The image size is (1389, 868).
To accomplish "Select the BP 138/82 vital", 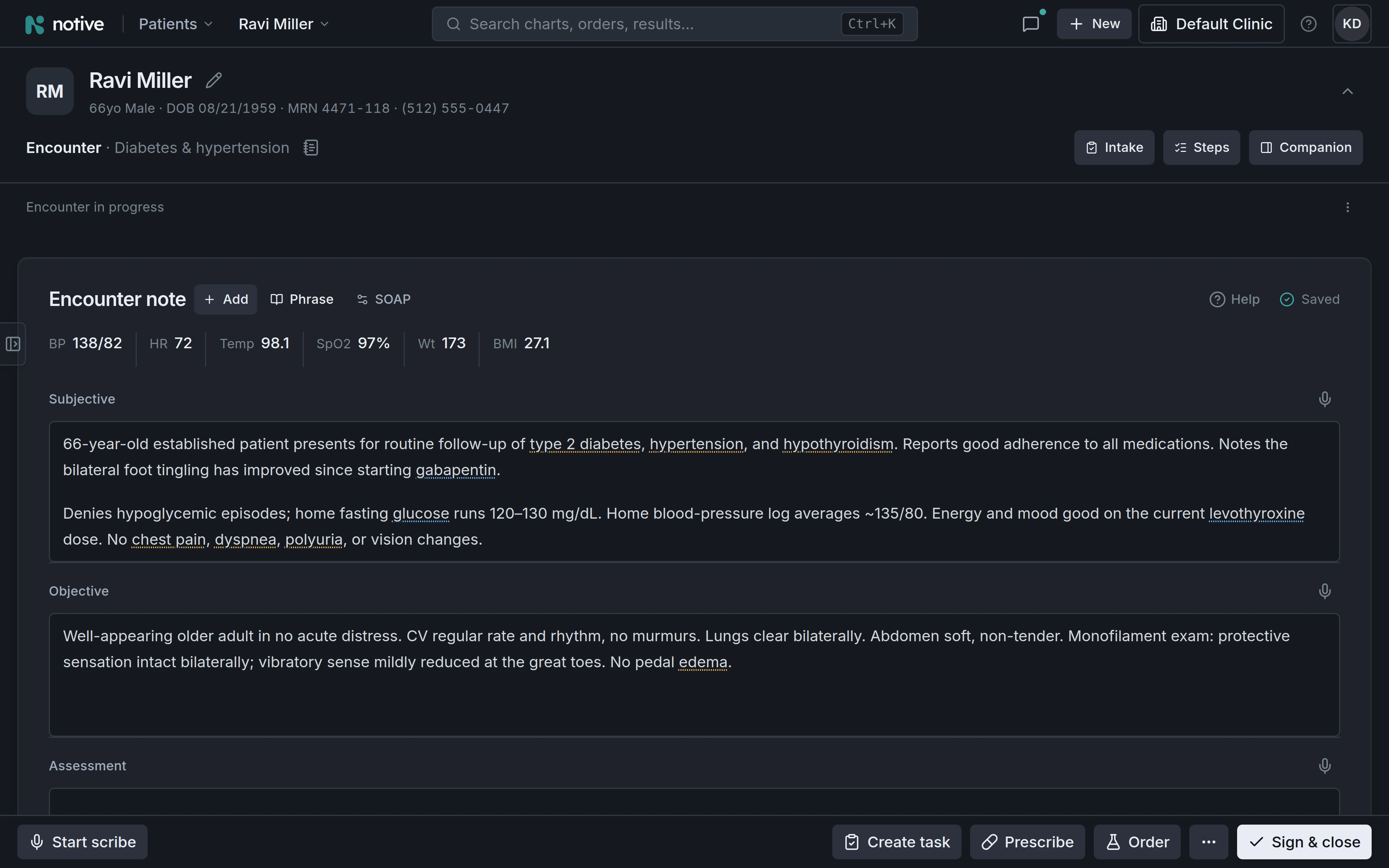I will (85, 343).
